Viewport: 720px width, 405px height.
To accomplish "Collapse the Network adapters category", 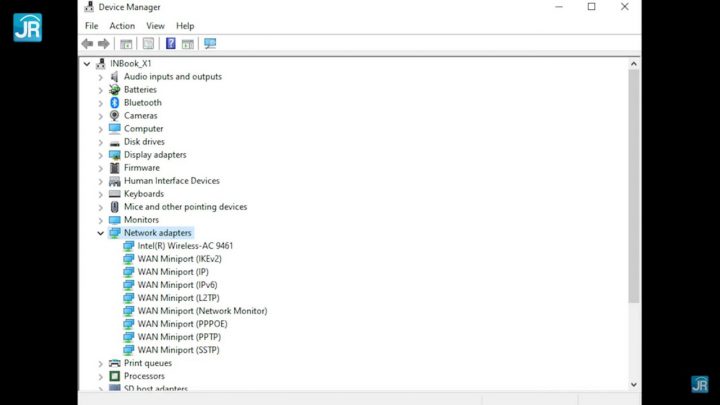I will tap(101, 233).
